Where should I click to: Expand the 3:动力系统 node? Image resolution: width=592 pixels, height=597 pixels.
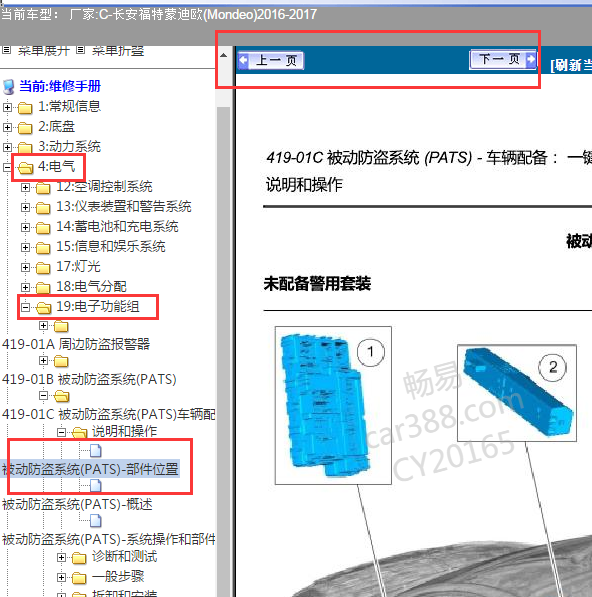(x=7, y=147)
